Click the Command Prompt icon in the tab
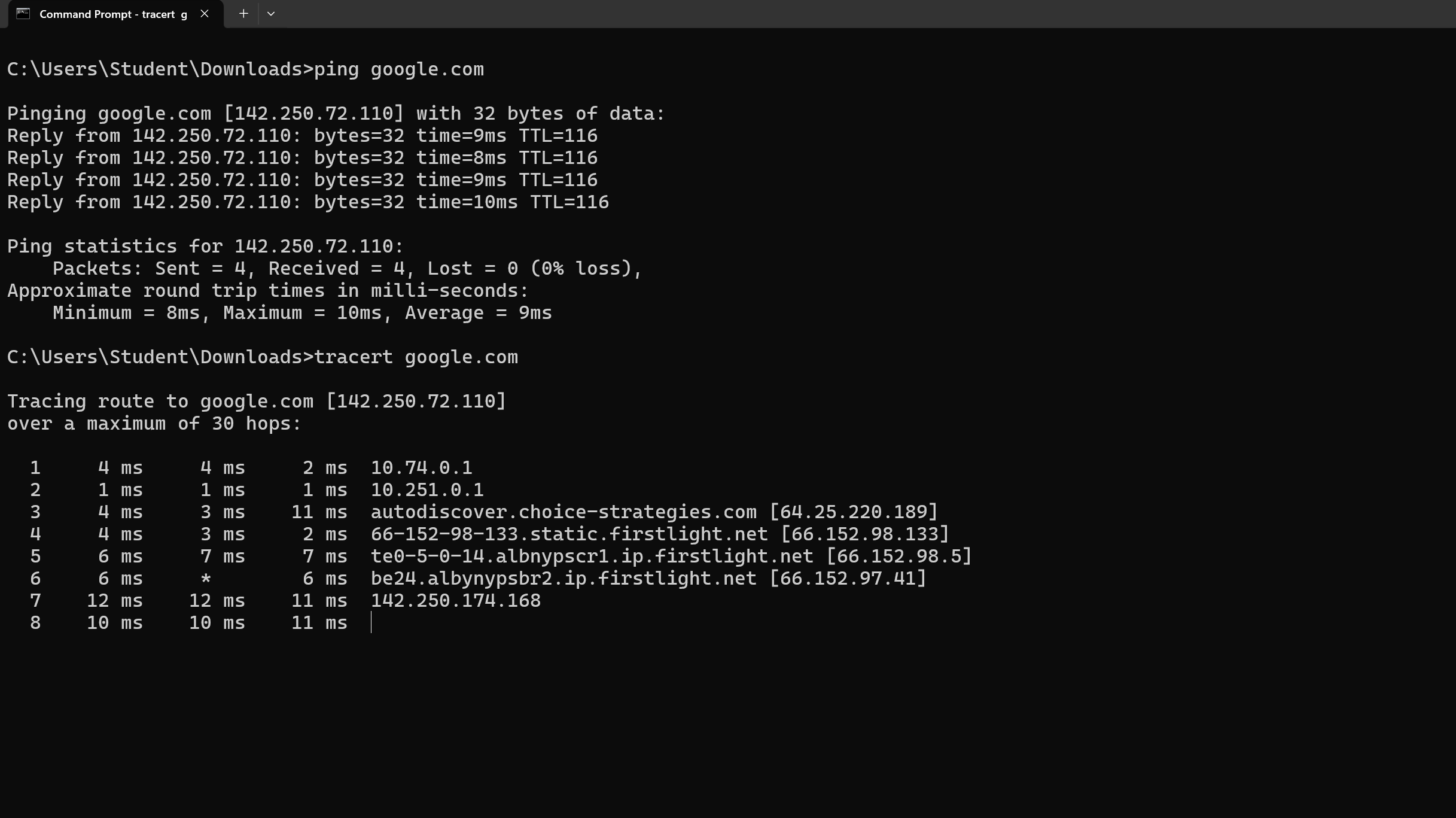 click(23, 14)
